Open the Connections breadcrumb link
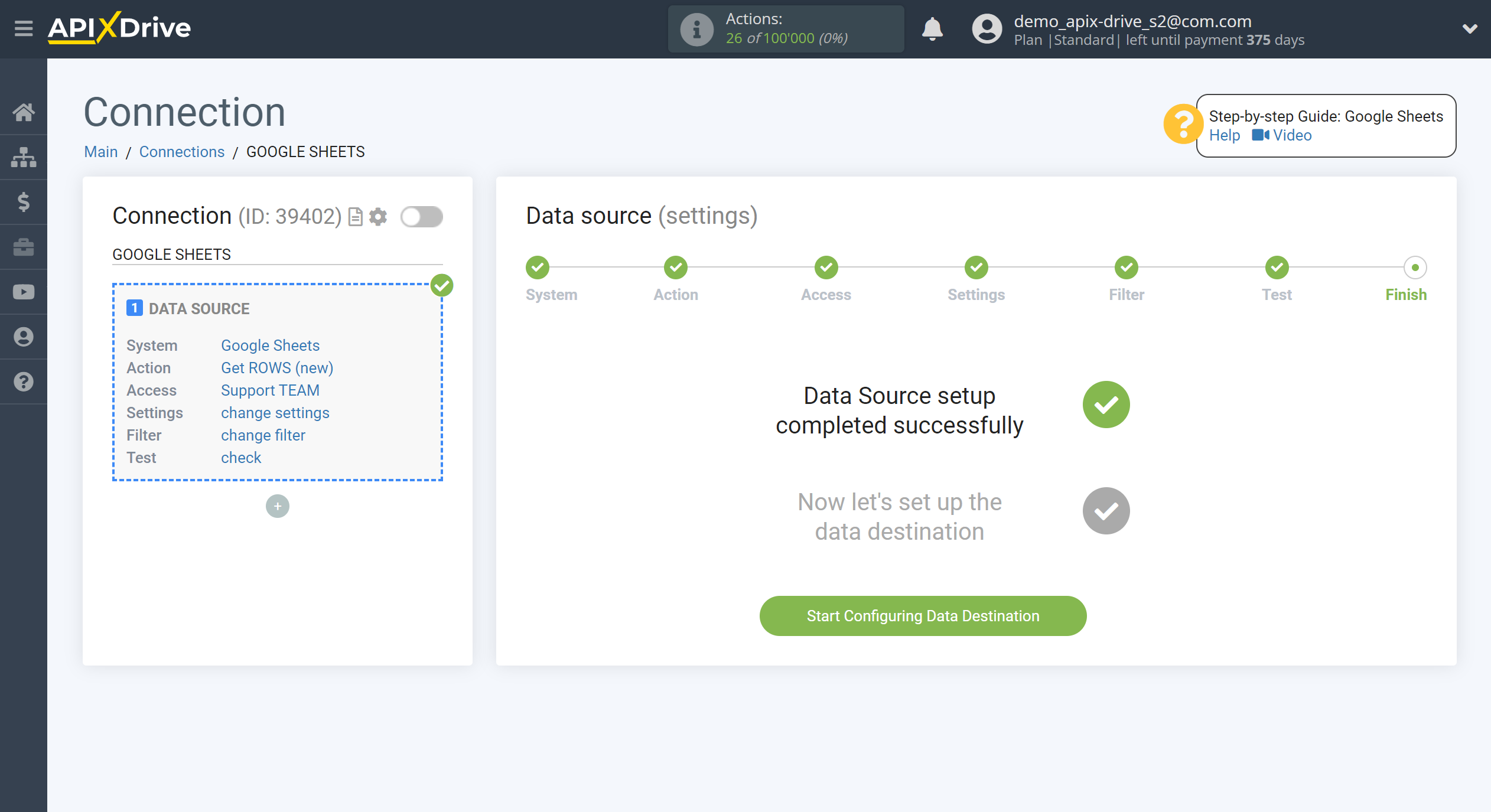Image resolution: width=1491 pixels, height=812 pixels. click(x=181, y=152)
